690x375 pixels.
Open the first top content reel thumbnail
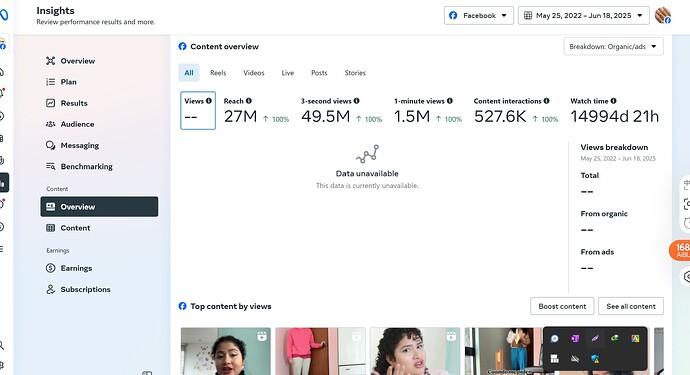pos(226,351)
